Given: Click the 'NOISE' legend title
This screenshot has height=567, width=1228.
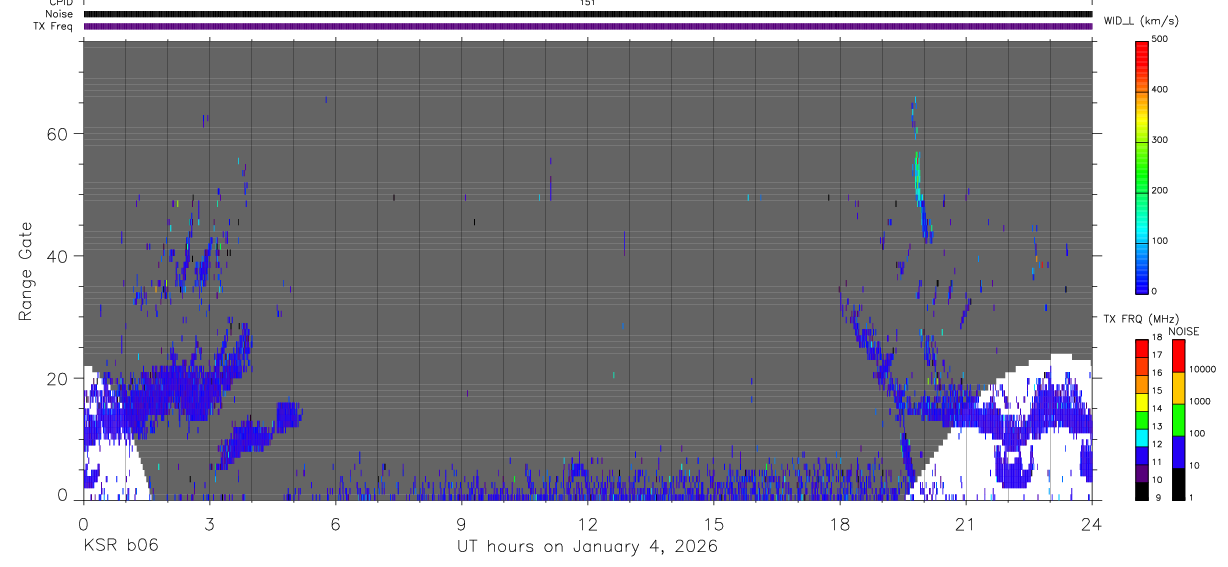Looking at the screenshot, I should click(1183, 331).
